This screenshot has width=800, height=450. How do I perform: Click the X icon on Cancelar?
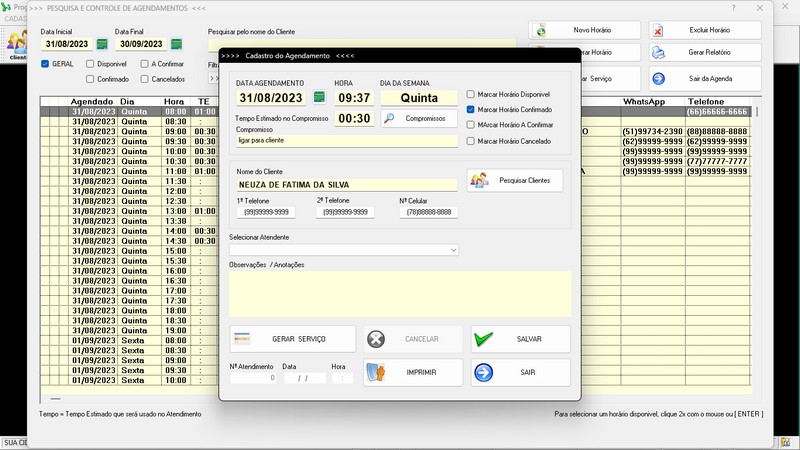coord(376,339)
